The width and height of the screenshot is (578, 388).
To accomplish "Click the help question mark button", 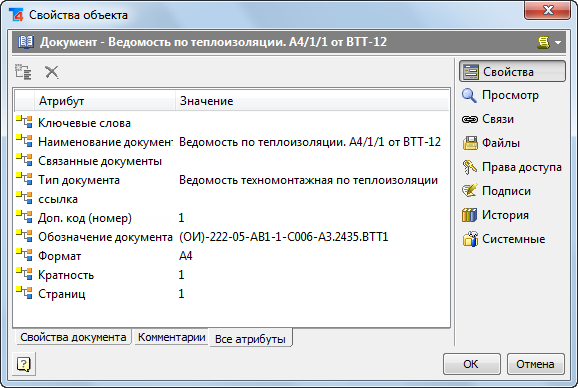I will pyautogui.click(x=24, y=364).
